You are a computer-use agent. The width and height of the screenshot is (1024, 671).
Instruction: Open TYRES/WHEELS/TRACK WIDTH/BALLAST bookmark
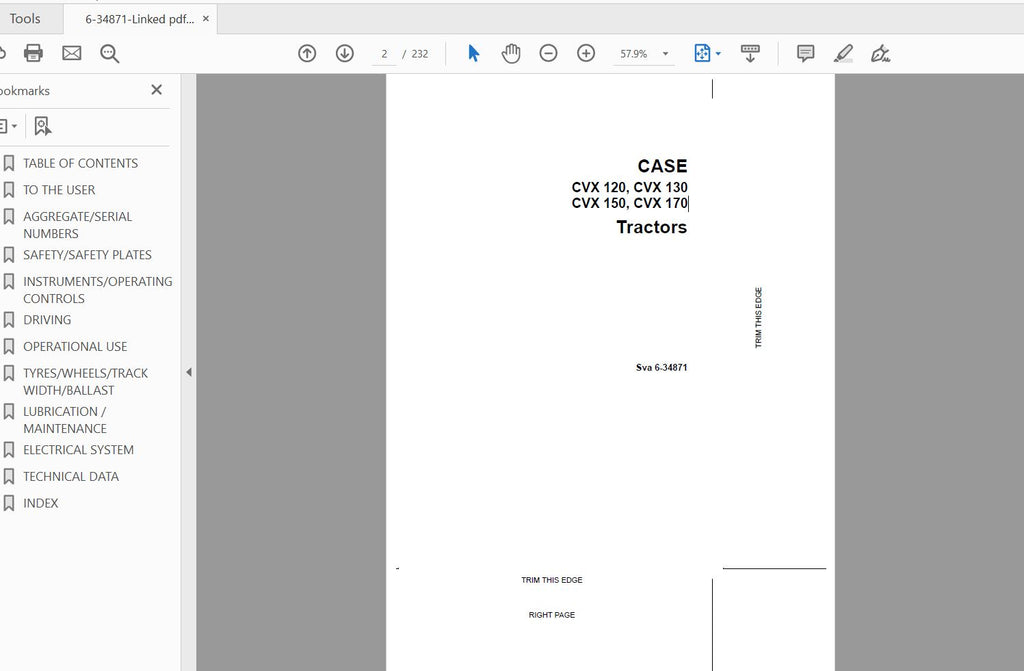[86, 382]
